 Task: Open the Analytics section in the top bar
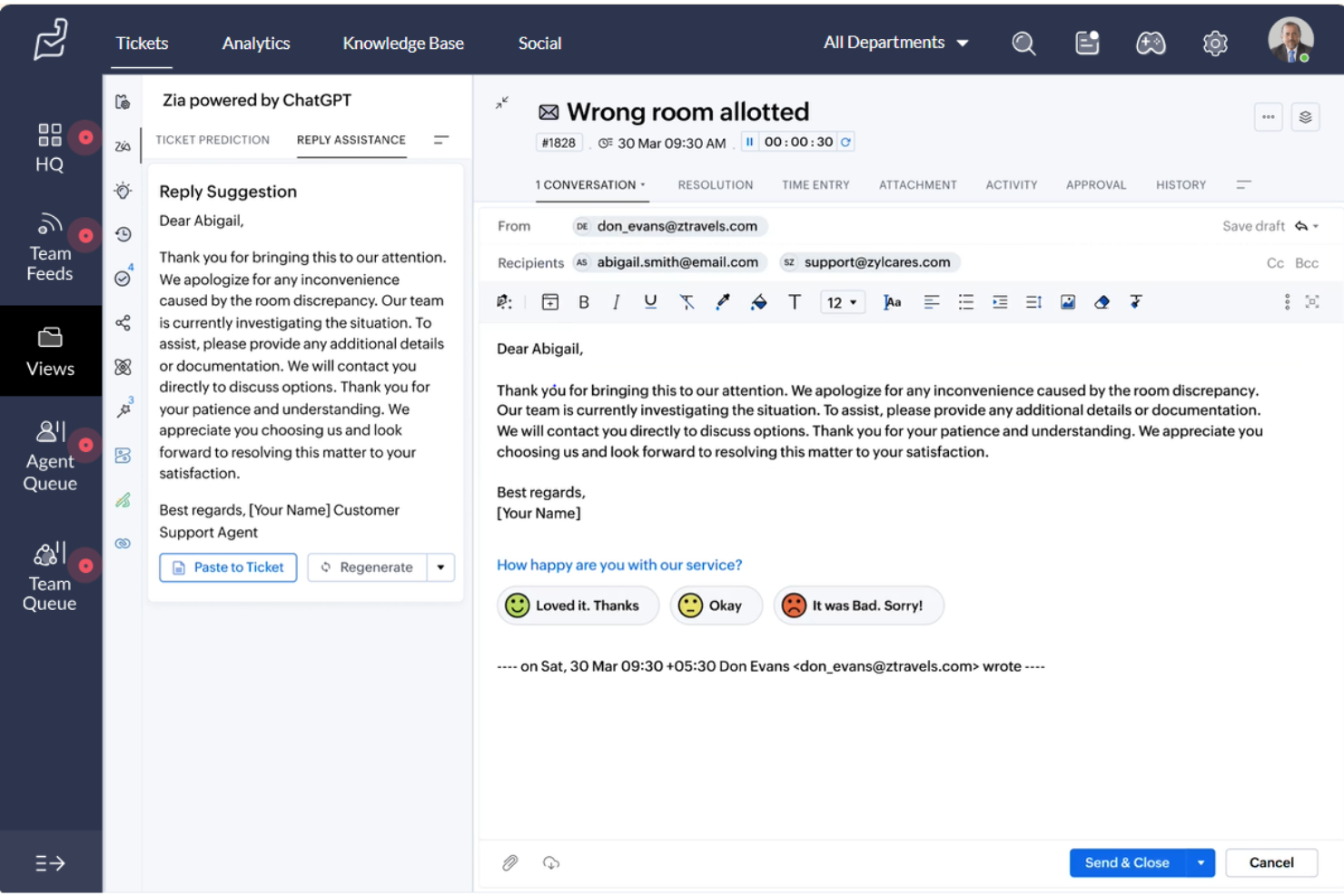[x=256, y=43]
